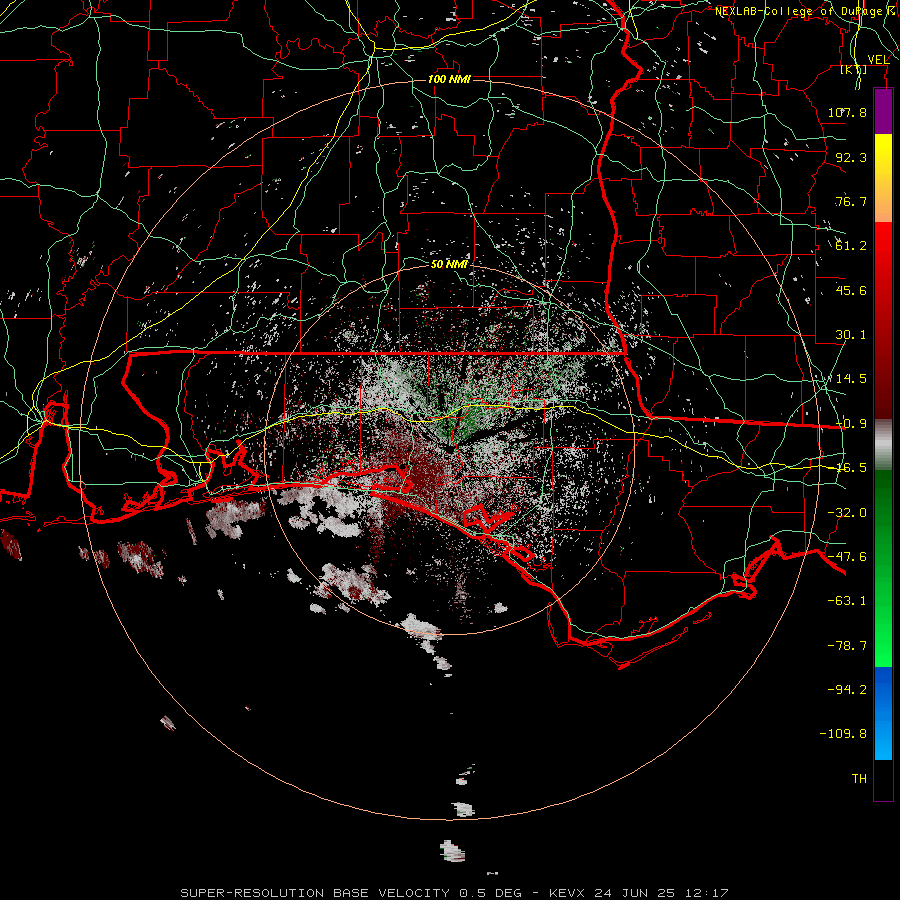The image size is (900, 900).
Task: Click the 14.5 legend value
Action: tap(851, 379)
